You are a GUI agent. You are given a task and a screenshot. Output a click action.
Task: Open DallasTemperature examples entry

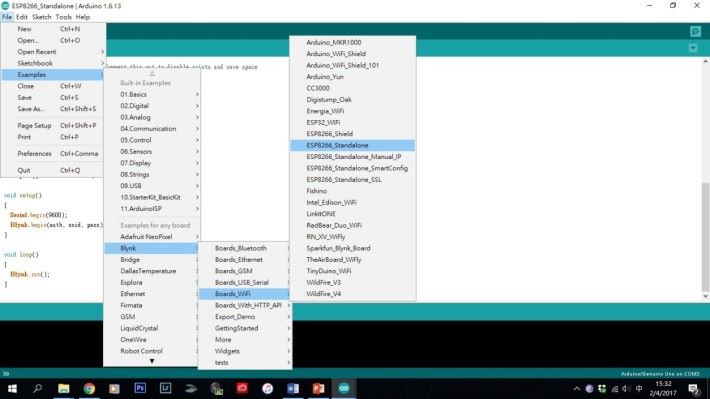152,271
